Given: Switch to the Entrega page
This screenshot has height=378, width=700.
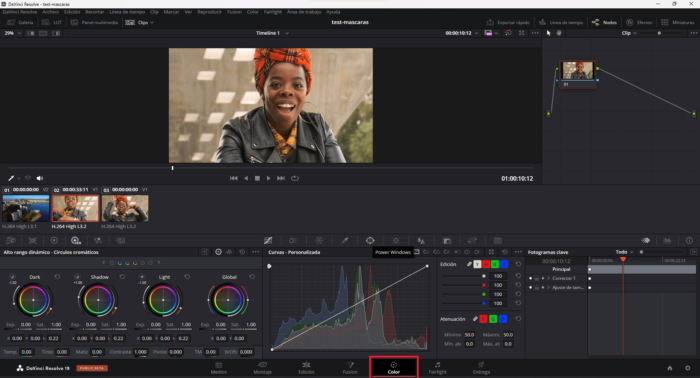Looking at the screenshot, I should click(x=481, y=368).
